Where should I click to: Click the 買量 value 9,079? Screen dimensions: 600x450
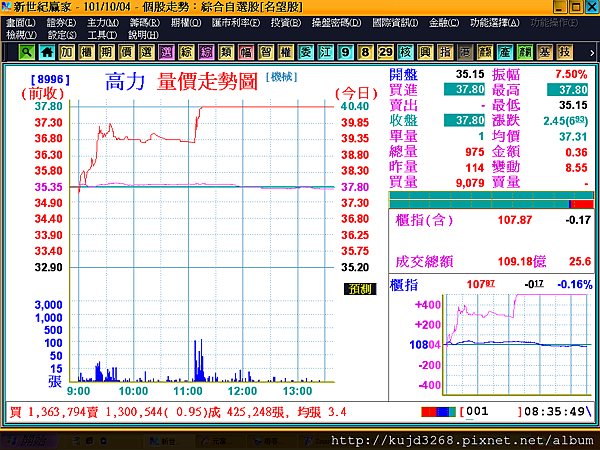470,183
